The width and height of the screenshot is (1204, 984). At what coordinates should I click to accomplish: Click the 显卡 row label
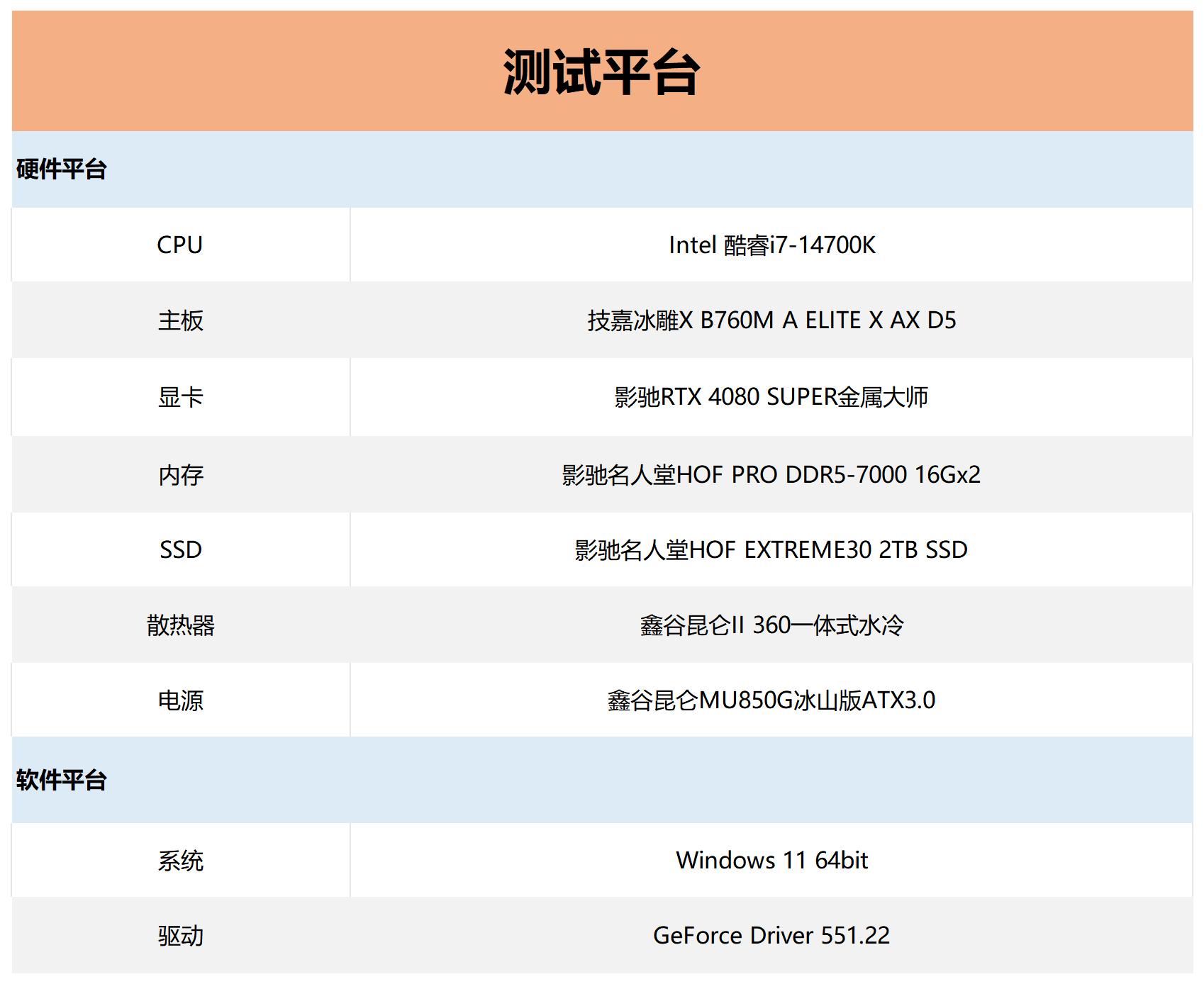[x=180, y=397]
